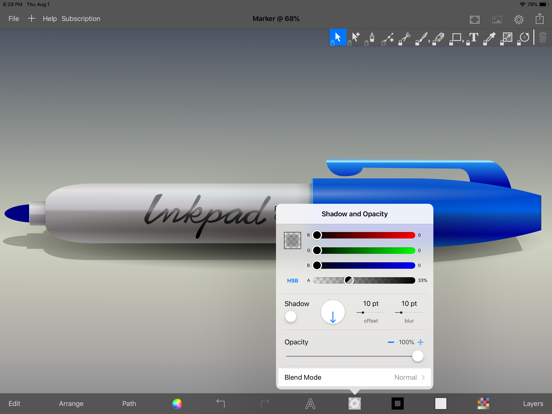
Task: Select the Rectangle shape tool
Action: pos(456,38)
